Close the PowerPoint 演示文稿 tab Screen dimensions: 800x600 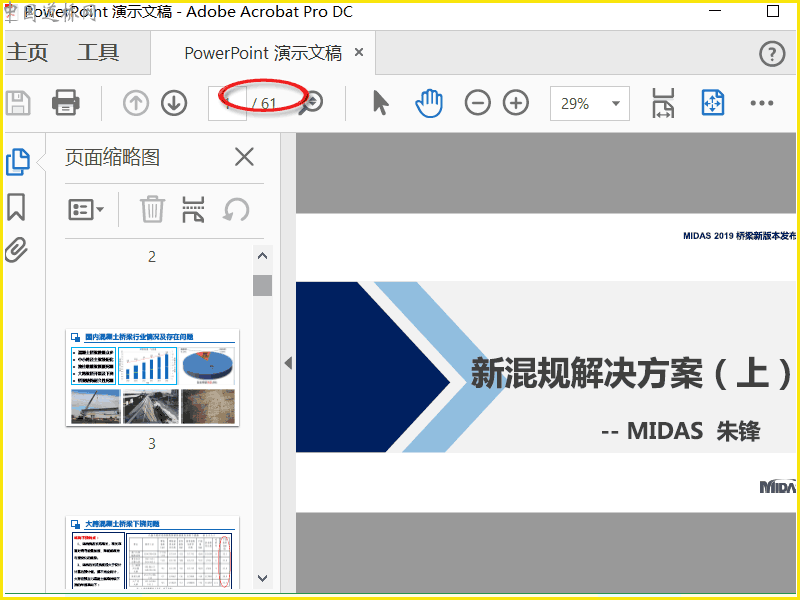pos(359,52)
